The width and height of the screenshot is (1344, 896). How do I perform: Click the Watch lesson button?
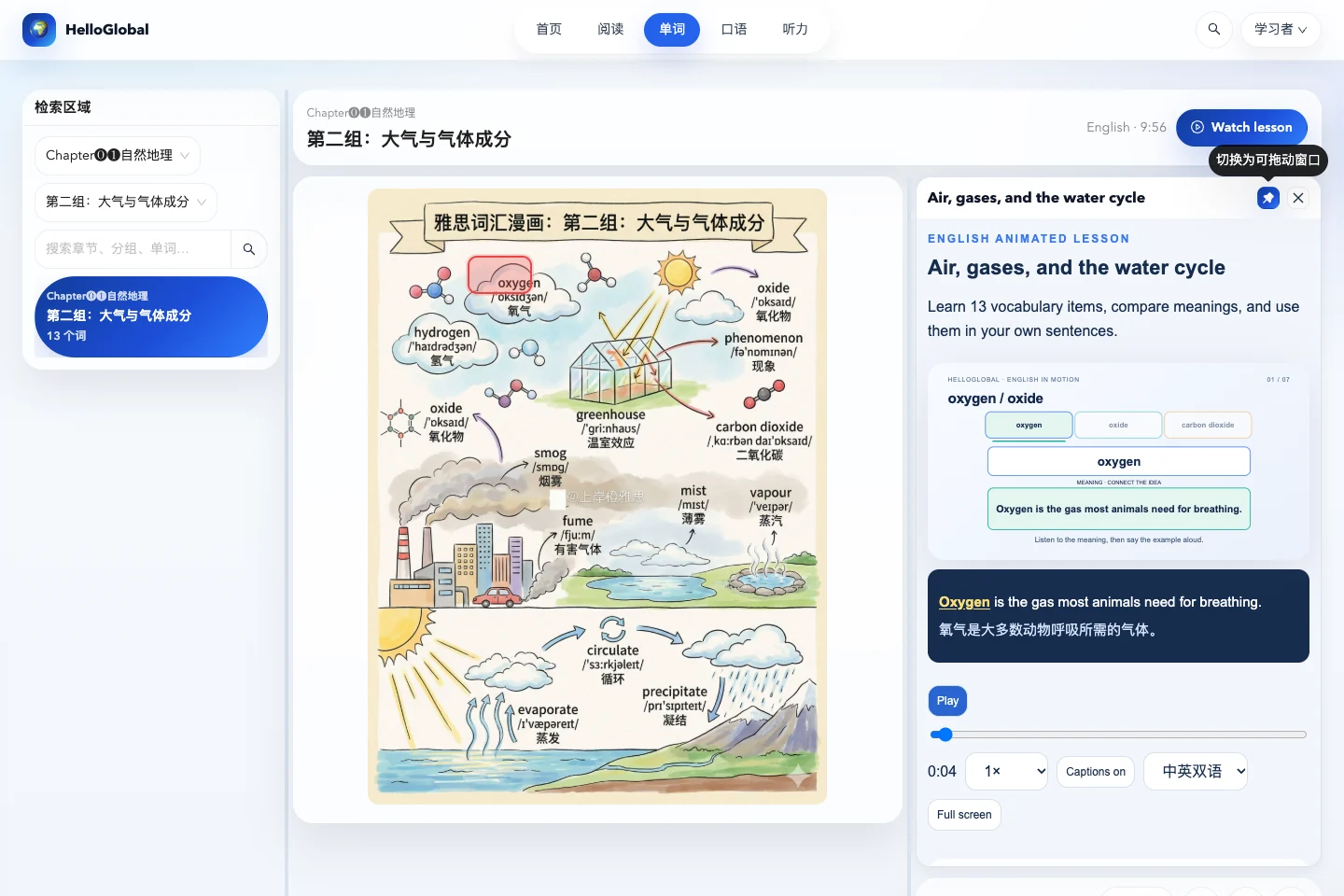1241,128
